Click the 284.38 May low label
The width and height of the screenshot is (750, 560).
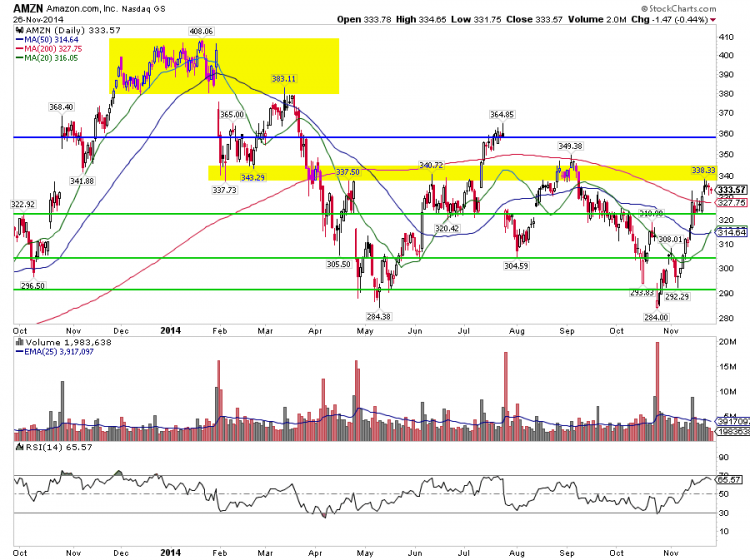pos(378,317)
